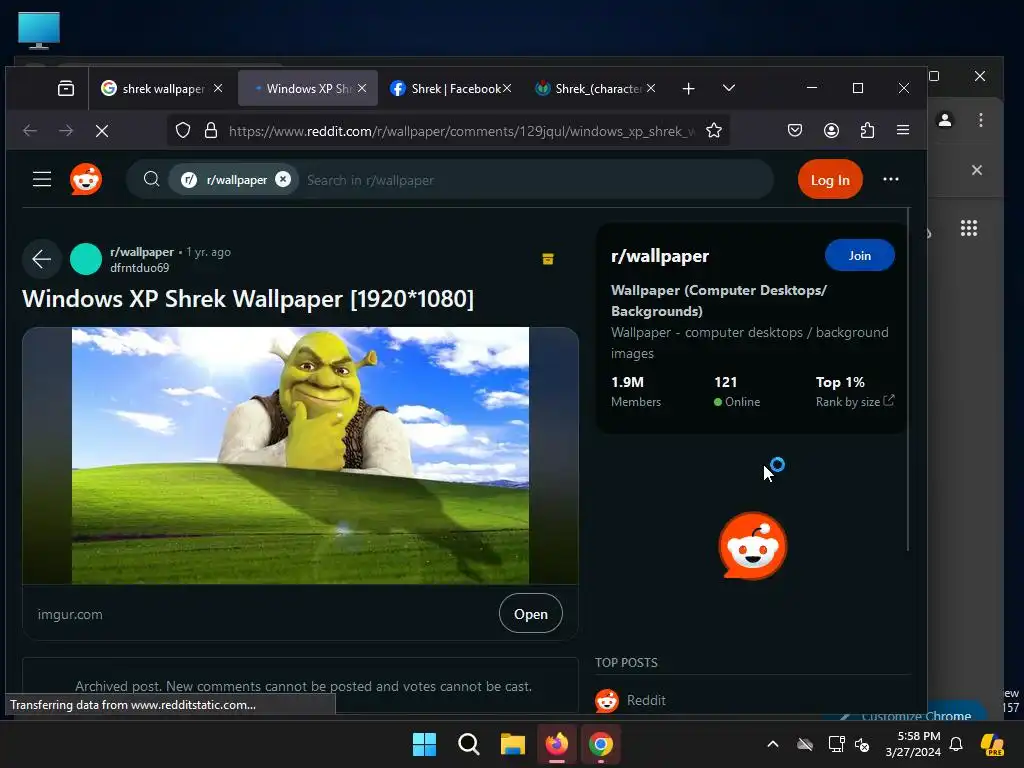Viewport: 1024px width, 768px height.
Task: Open the desktop This PC icon
Action: click(39, 30)
